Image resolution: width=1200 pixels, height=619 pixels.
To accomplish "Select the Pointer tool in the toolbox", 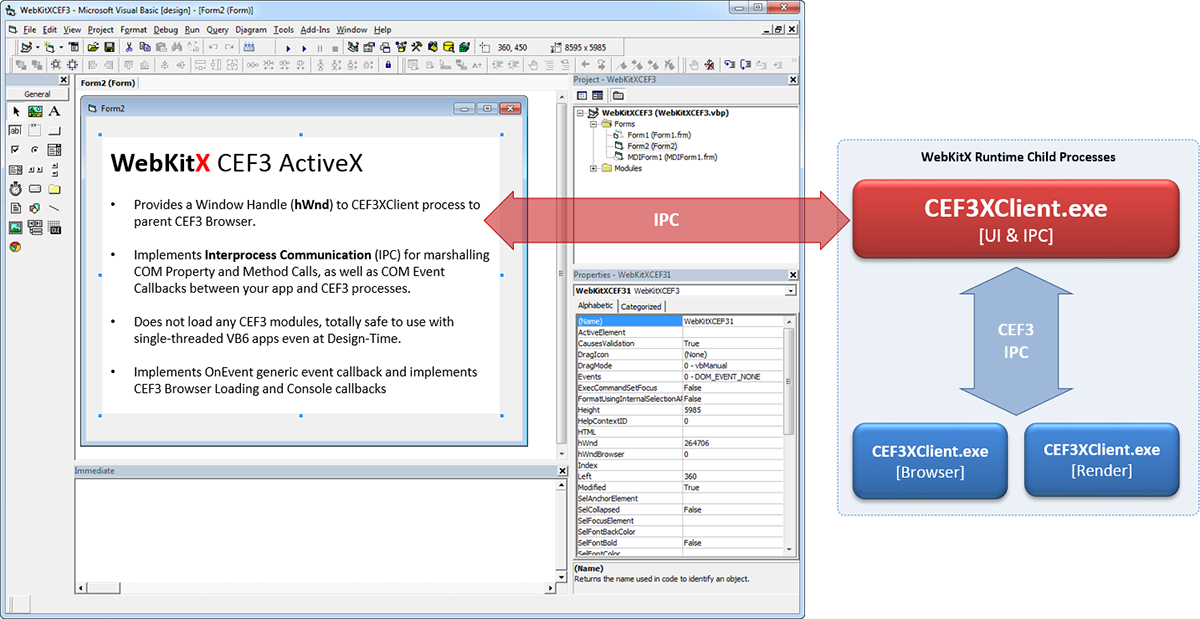I will (x=16, y=111).
